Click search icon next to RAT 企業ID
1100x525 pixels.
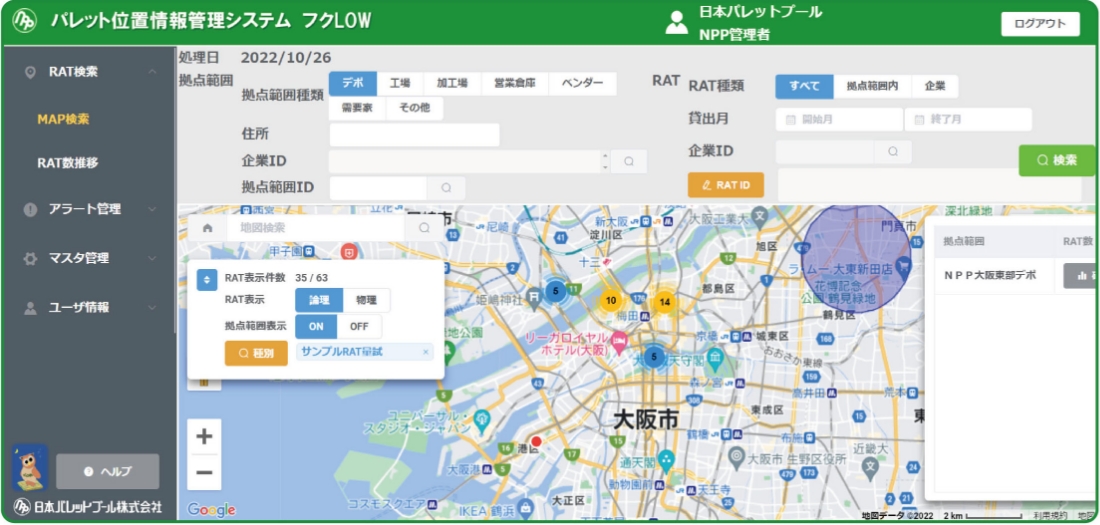[x=893, y=152]
